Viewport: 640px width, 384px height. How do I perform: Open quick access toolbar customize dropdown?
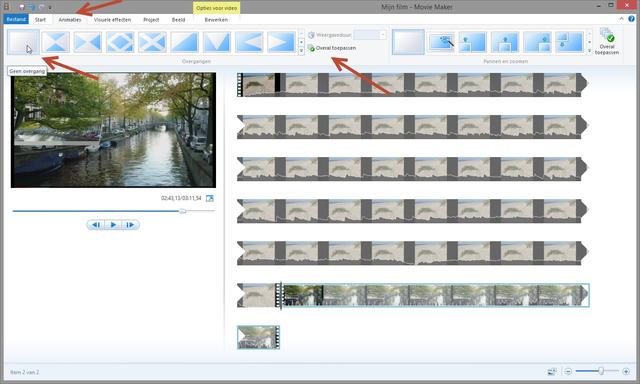(50, 7)
